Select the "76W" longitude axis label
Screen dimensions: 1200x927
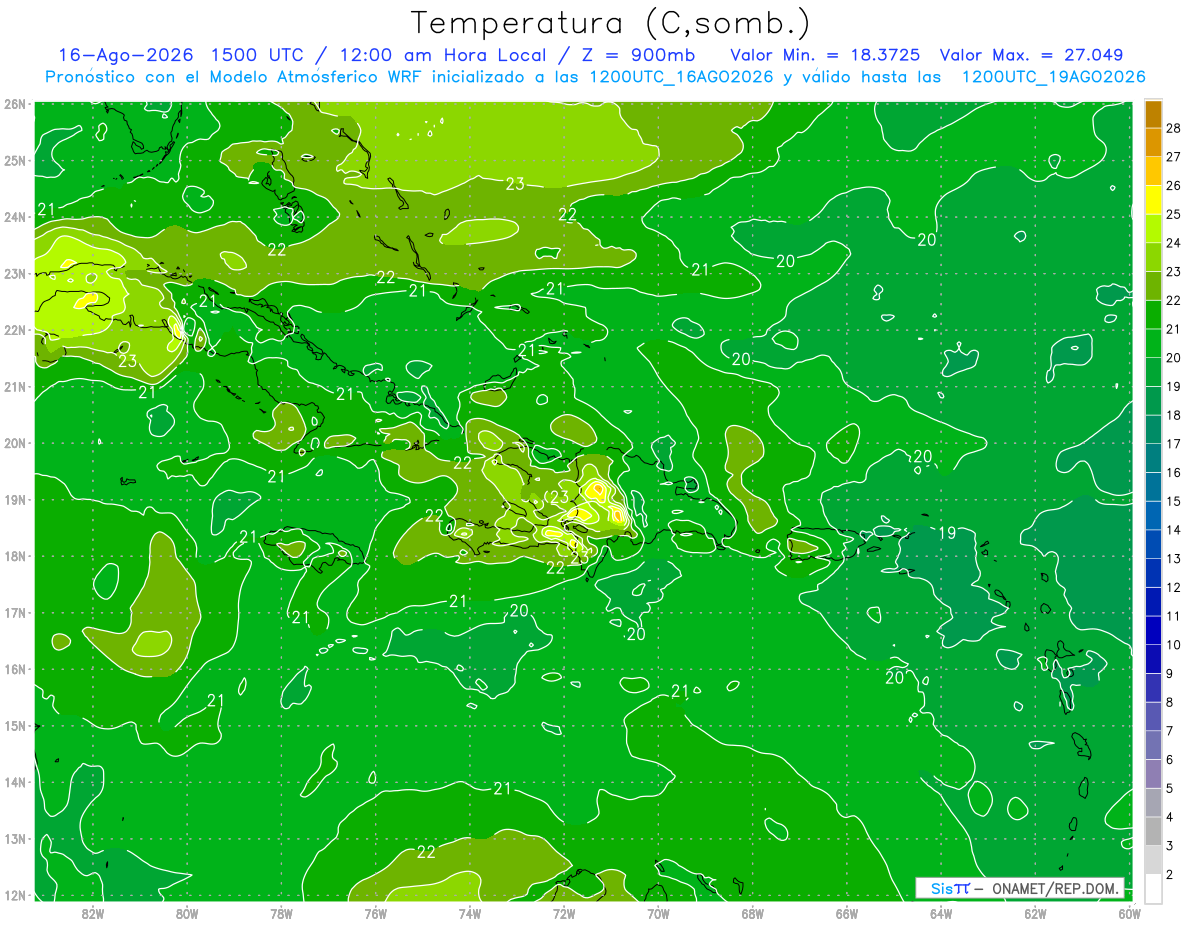click(x=376, y=913)
